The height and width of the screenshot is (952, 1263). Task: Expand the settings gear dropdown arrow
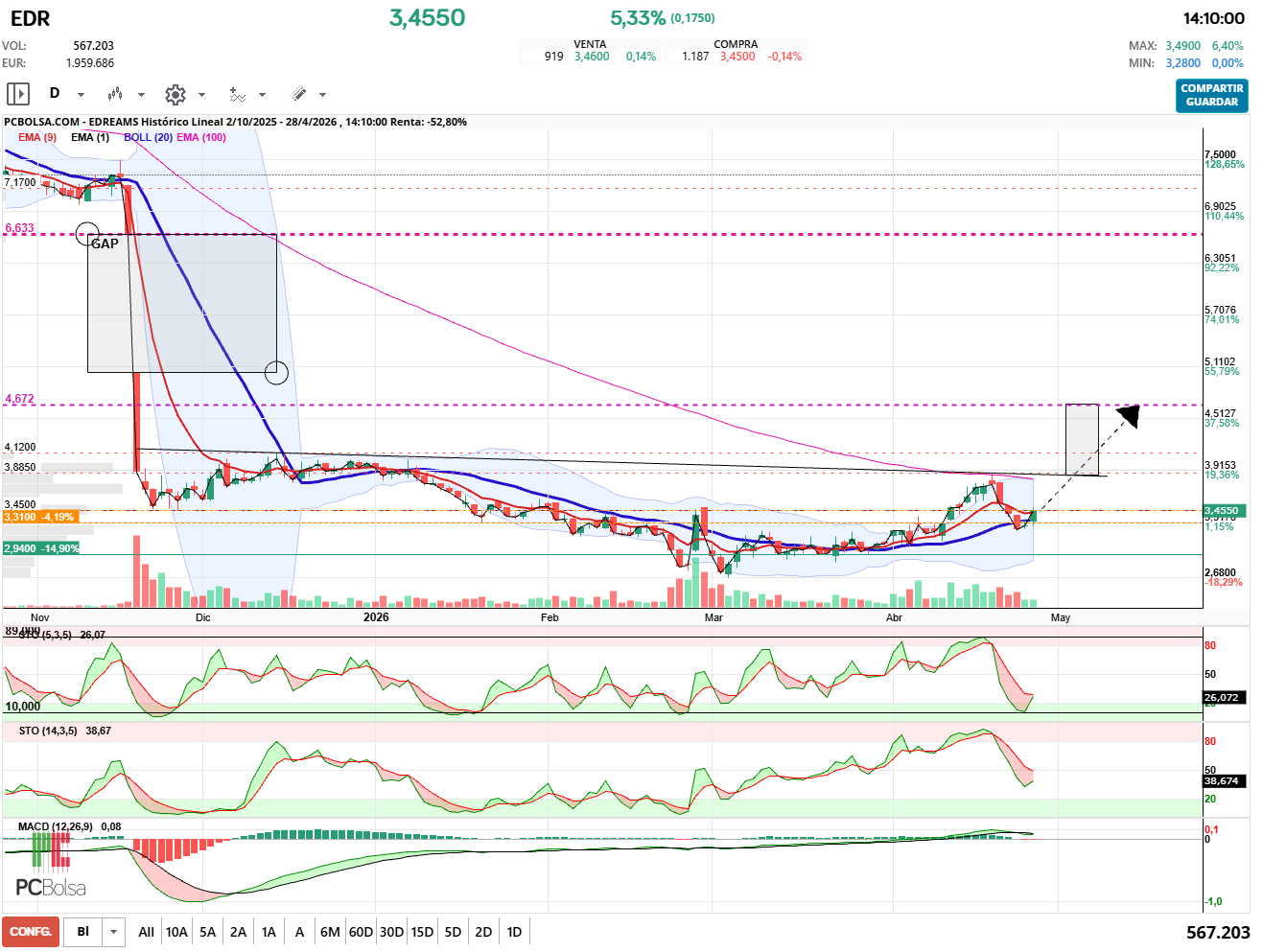(201, 95)
